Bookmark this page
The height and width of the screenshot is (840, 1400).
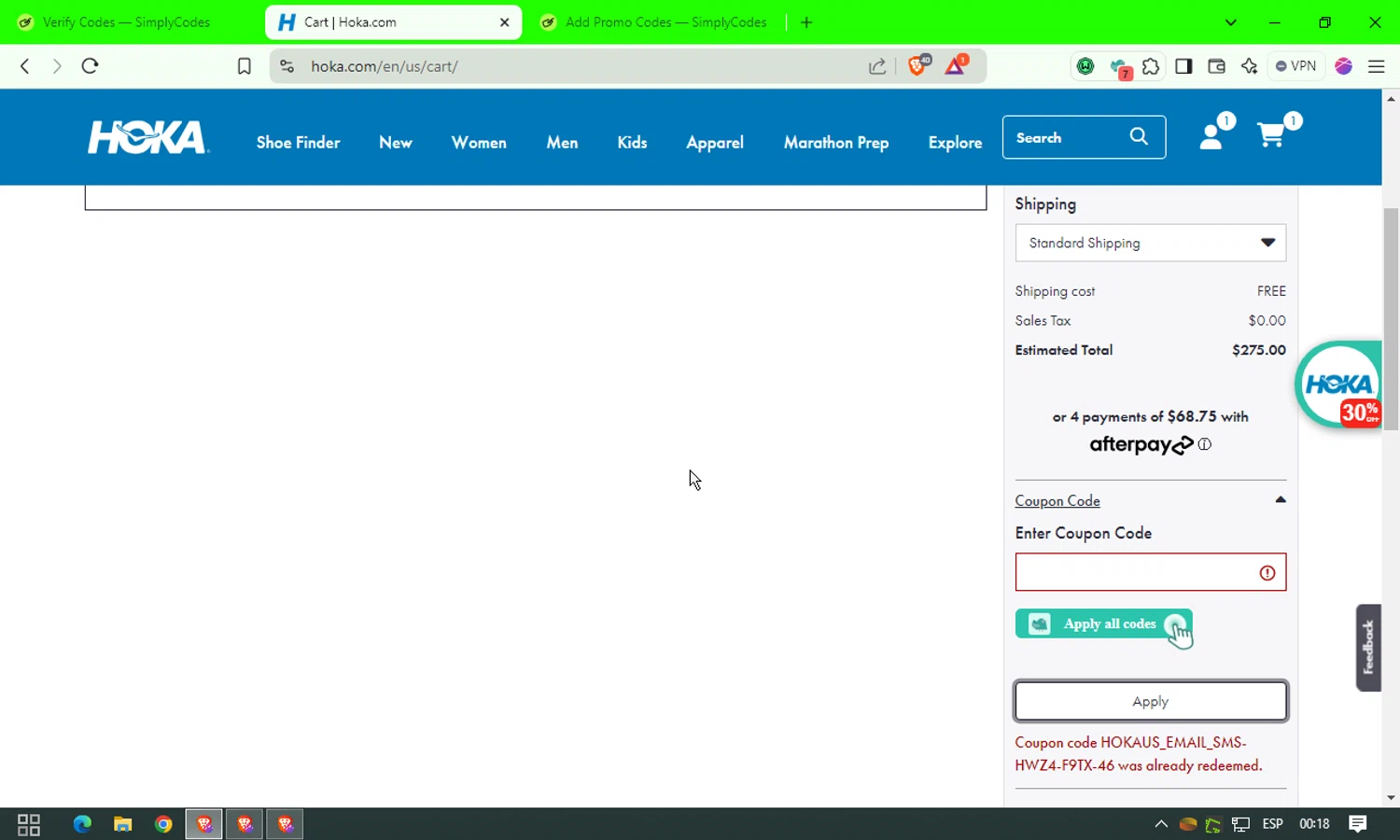click(x=245, y=66)
